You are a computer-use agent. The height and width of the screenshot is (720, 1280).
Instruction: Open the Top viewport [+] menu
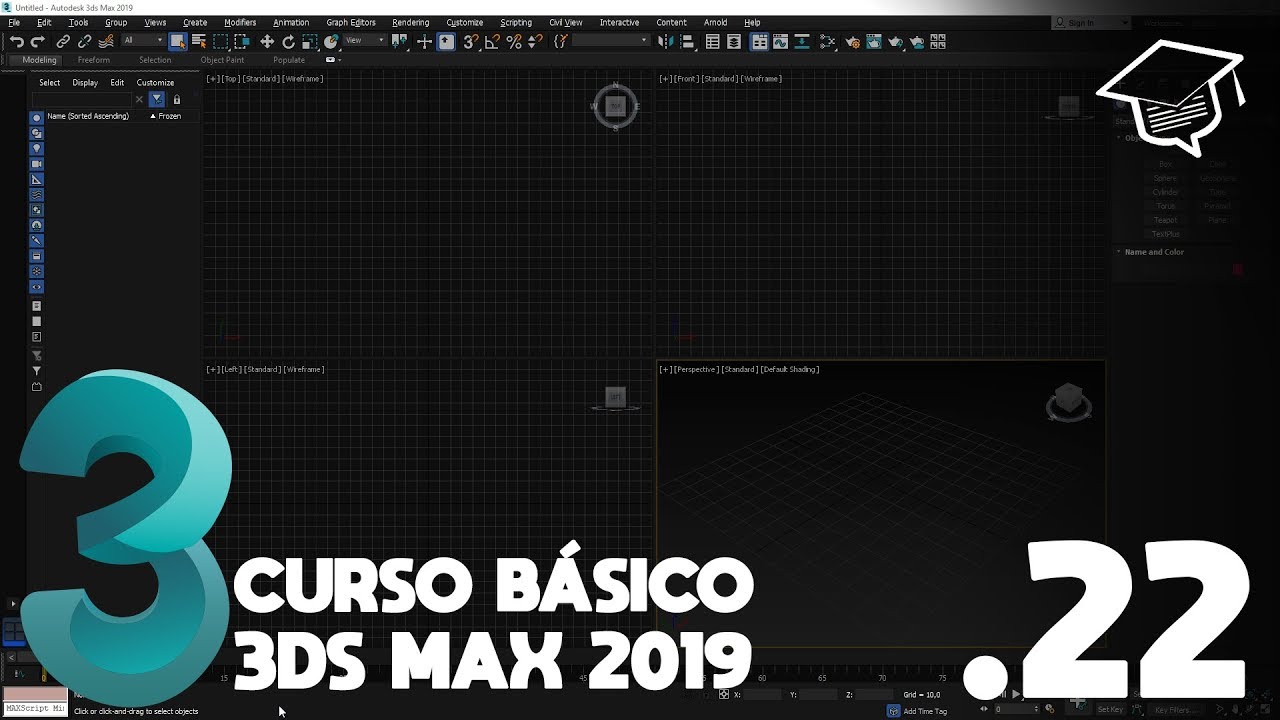[212, 79]
